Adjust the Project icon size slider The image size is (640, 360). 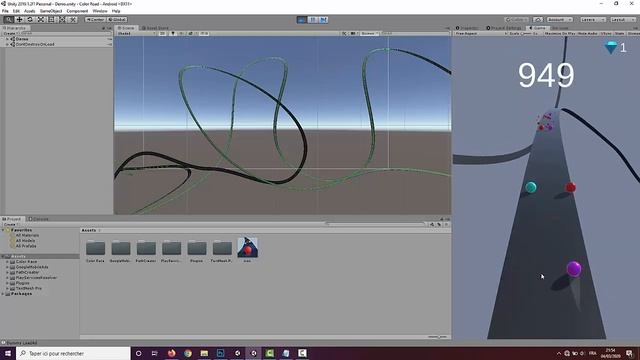[437, 337]
